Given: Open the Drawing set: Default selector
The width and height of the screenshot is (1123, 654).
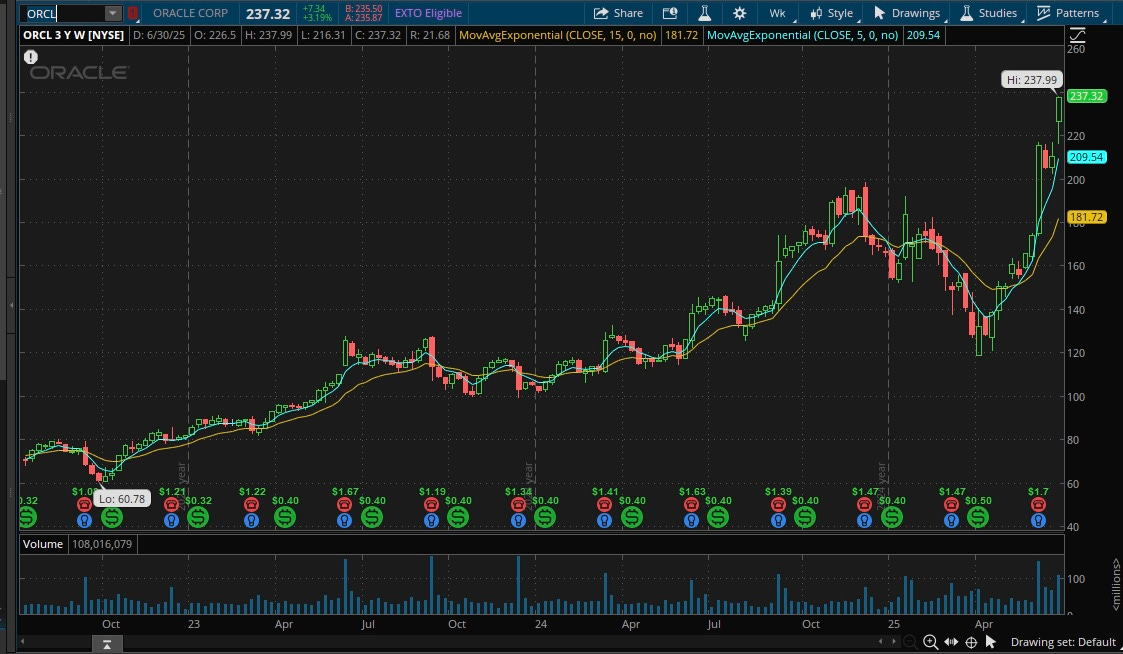Looking at the screenshot, I should click(1063, 642).
